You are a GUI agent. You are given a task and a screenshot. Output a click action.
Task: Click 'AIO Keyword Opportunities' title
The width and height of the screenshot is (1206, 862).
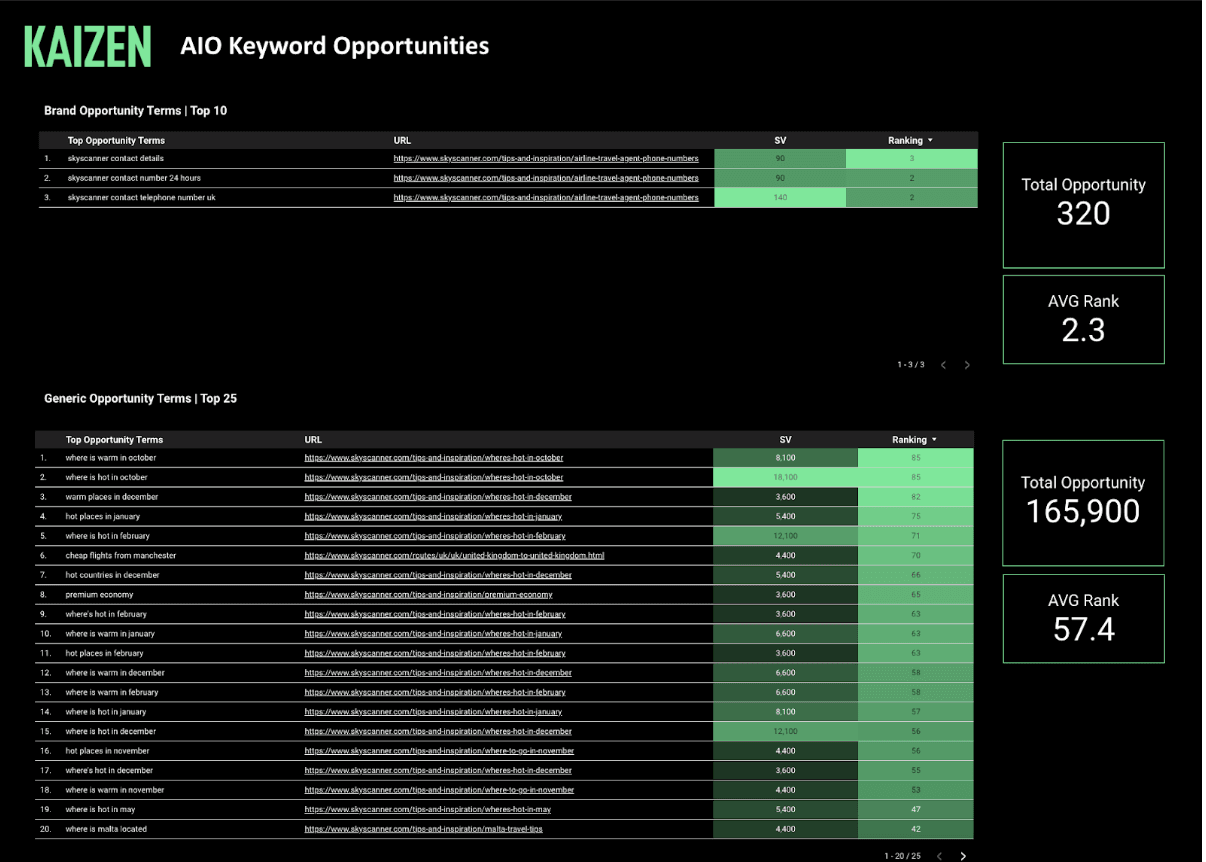[335, 46]
